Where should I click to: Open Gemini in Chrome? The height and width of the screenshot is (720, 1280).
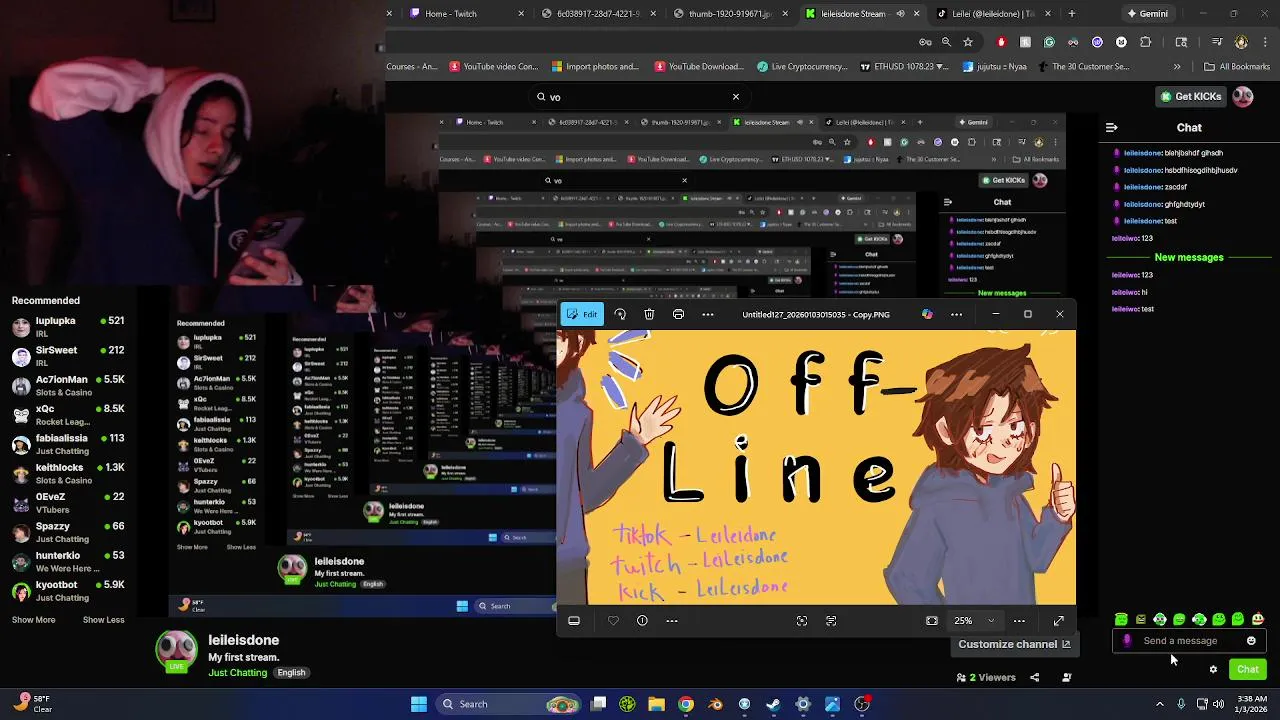pyautogui.click(x=1147, y=14)
